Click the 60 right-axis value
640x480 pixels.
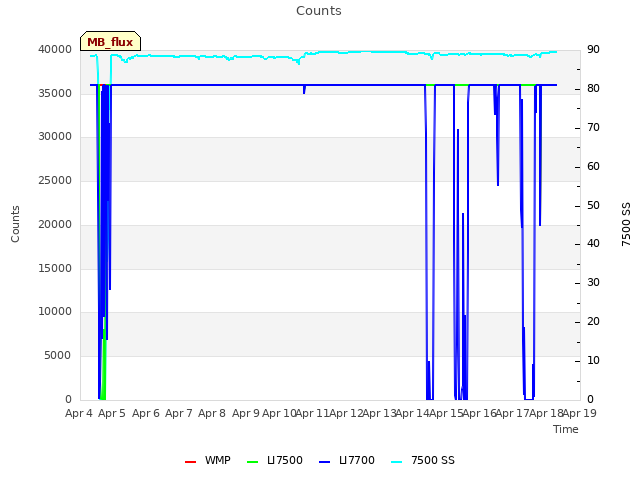(593, 167)
